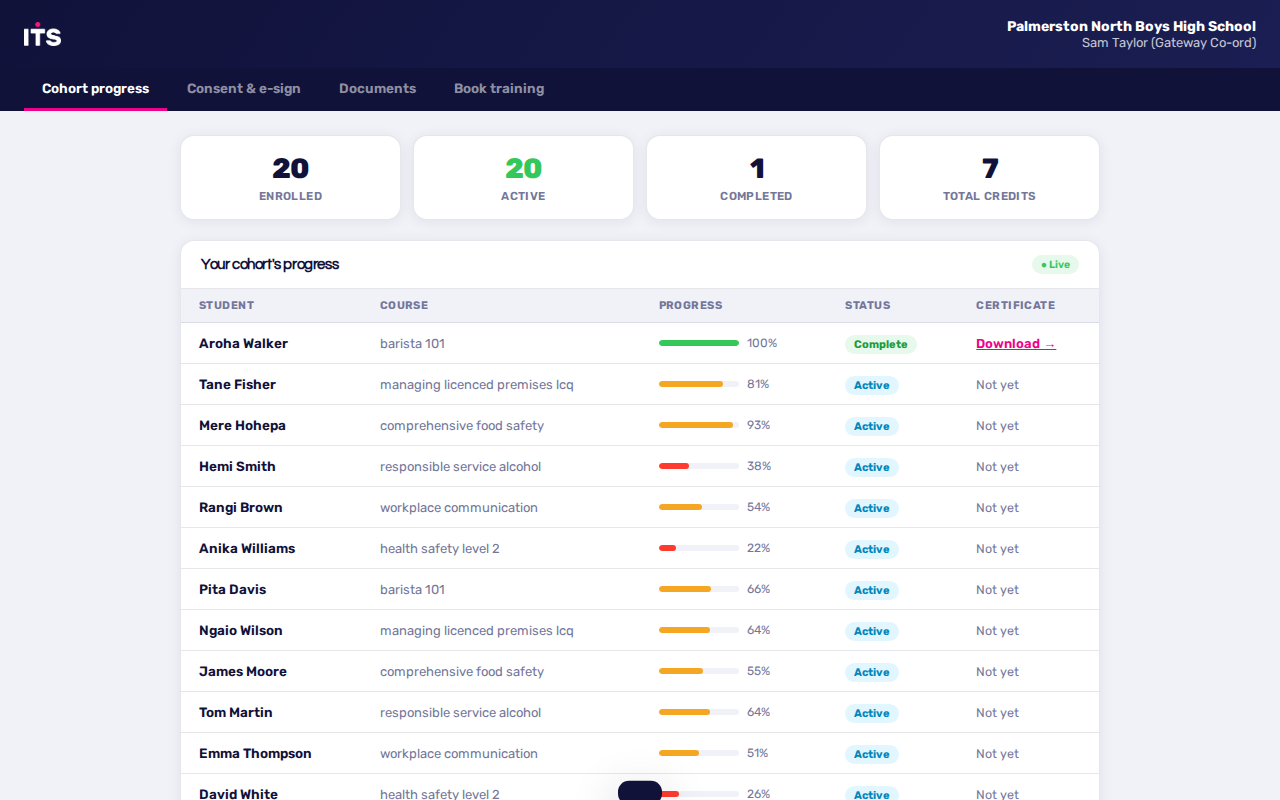The height and width of the screenshot is (800, 1280).
Task: Open the Documents tab
Action: pos(377,89)
